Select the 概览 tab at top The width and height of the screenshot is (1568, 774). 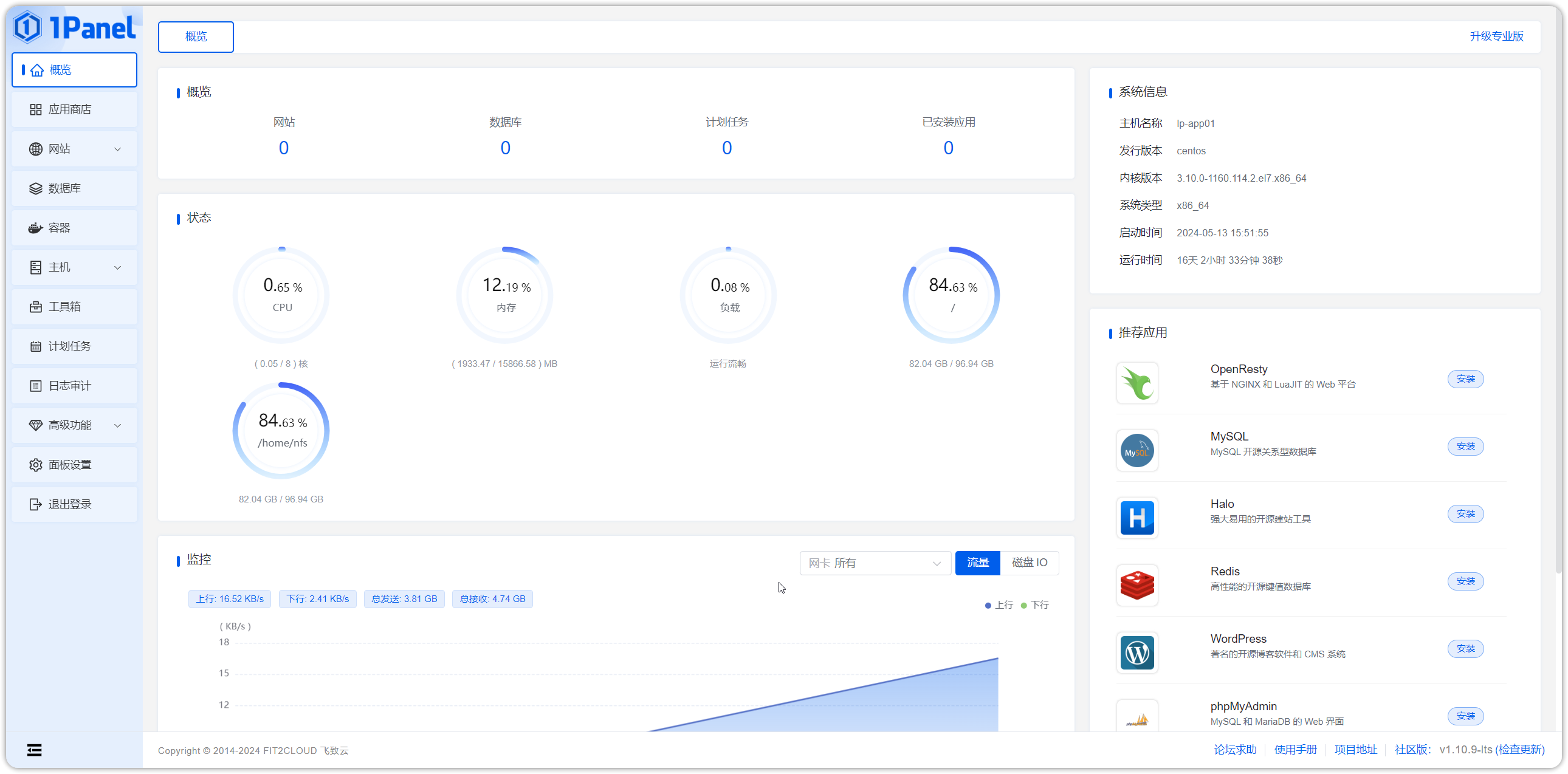pyautogui.click(x=195, y=36)
